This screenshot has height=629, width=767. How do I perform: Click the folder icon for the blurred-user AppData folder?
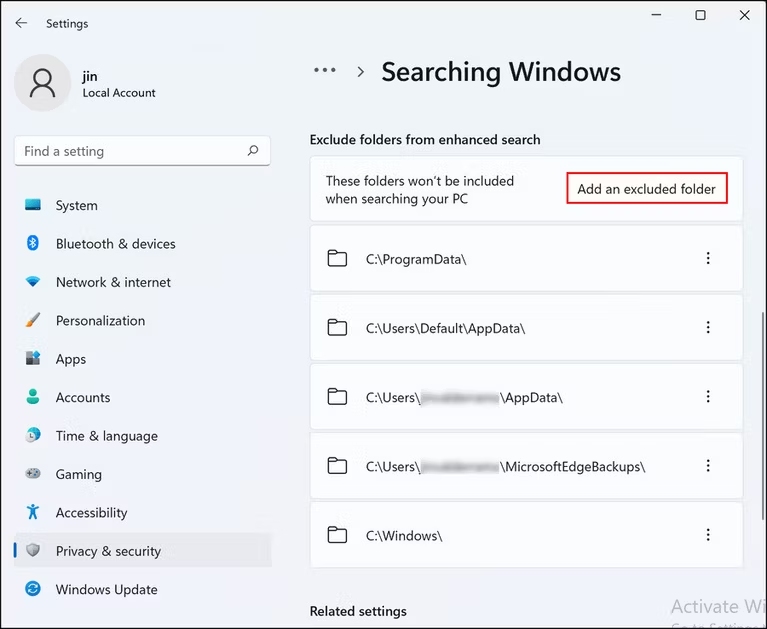pos(337,397)
